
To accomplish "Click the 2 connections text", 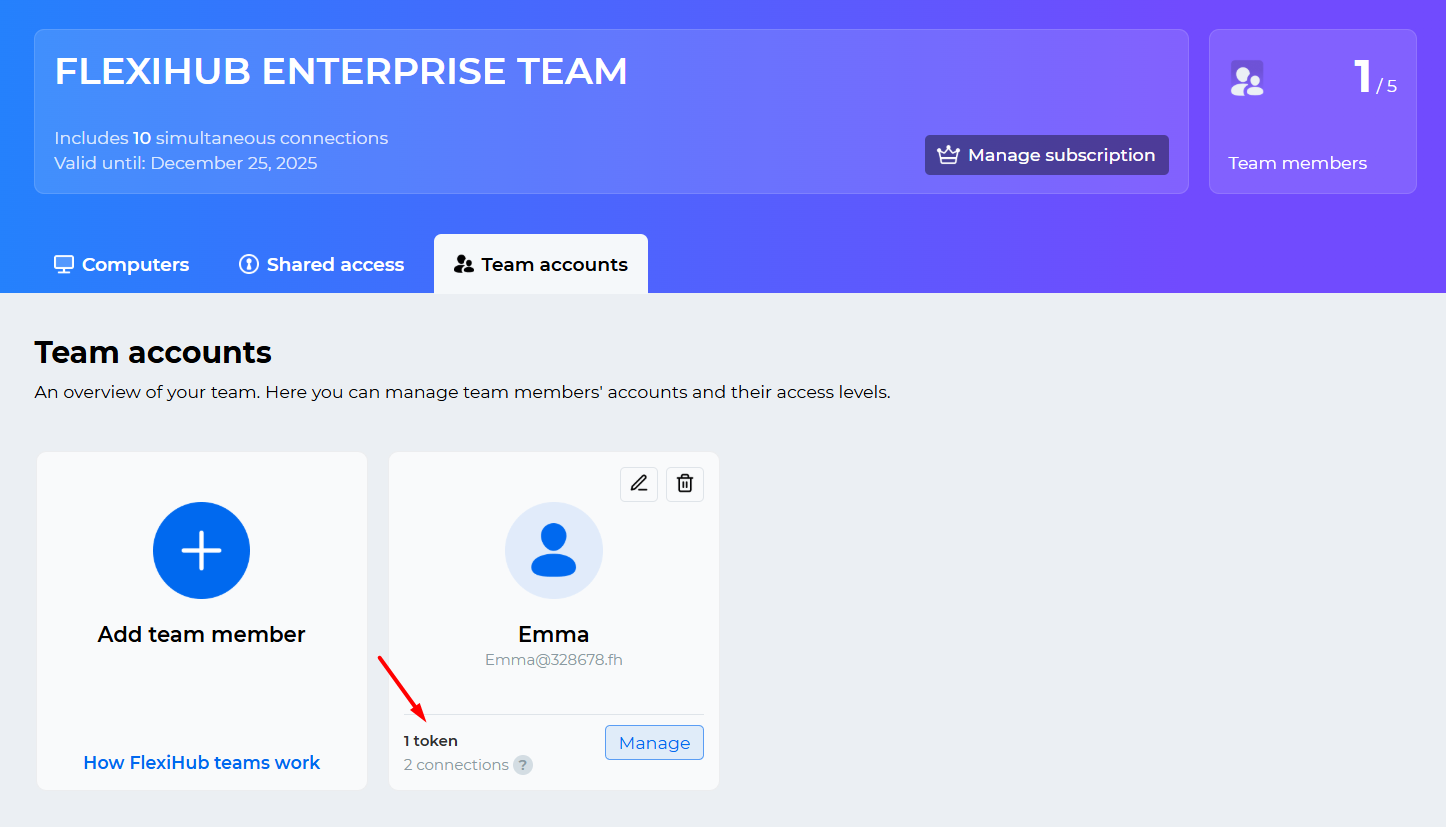I will (456, 765).
